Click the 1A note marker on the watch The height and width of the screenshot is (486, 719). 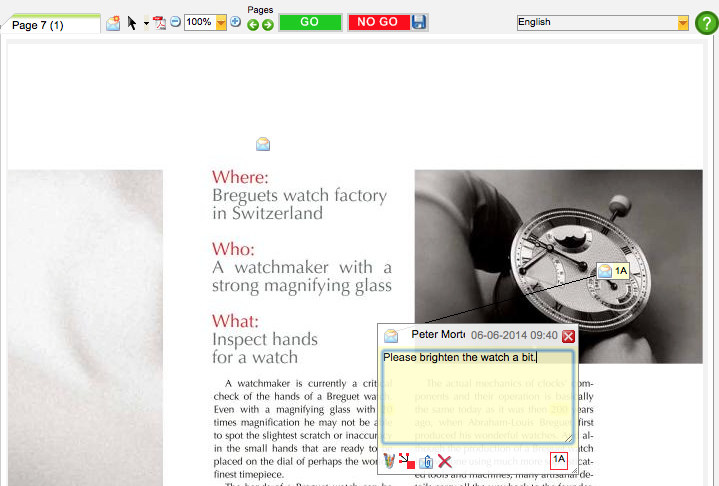pos(613,271)
